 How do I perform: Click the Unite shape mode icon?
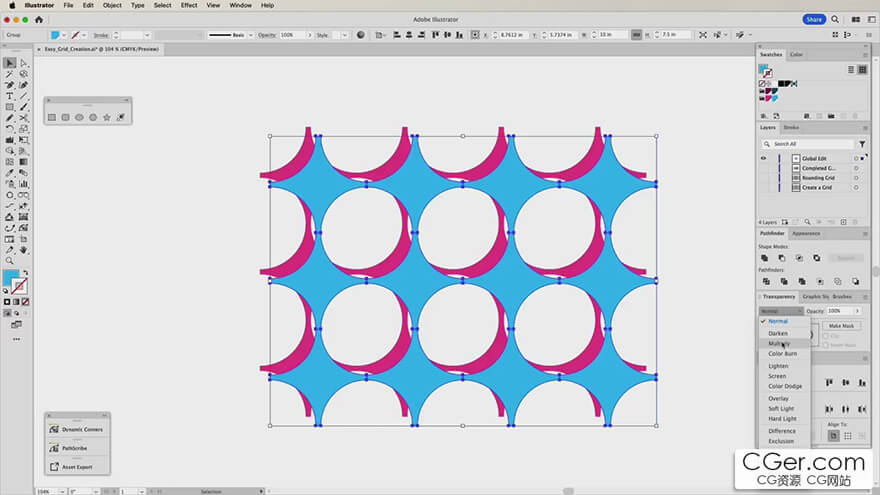coord(764,258)
